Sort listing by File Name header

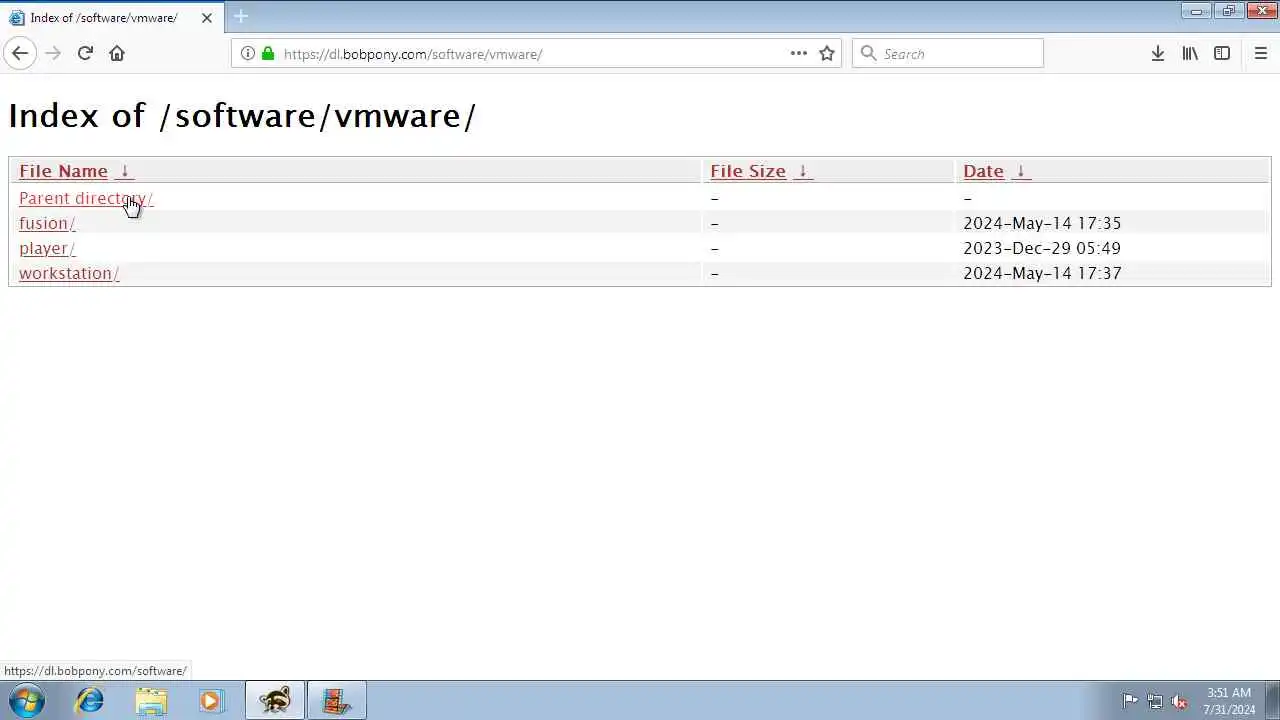[63, 171]
